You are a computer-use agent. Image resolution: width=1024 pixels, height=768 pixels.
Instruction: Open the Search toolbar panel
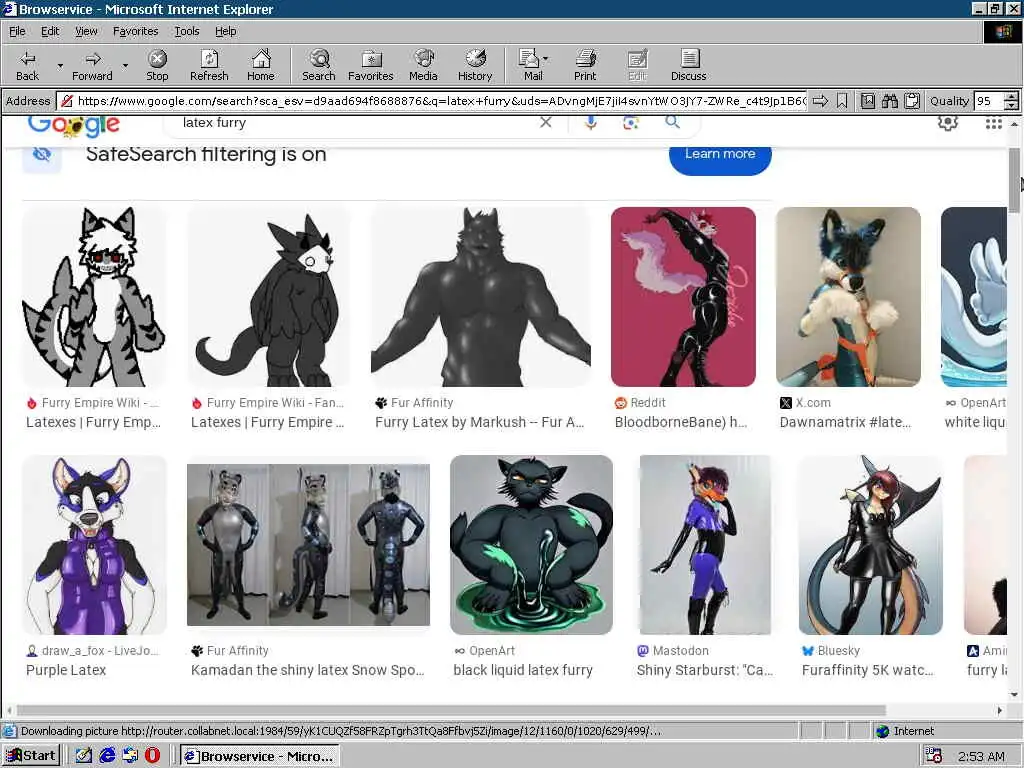[x=319, y=65]
